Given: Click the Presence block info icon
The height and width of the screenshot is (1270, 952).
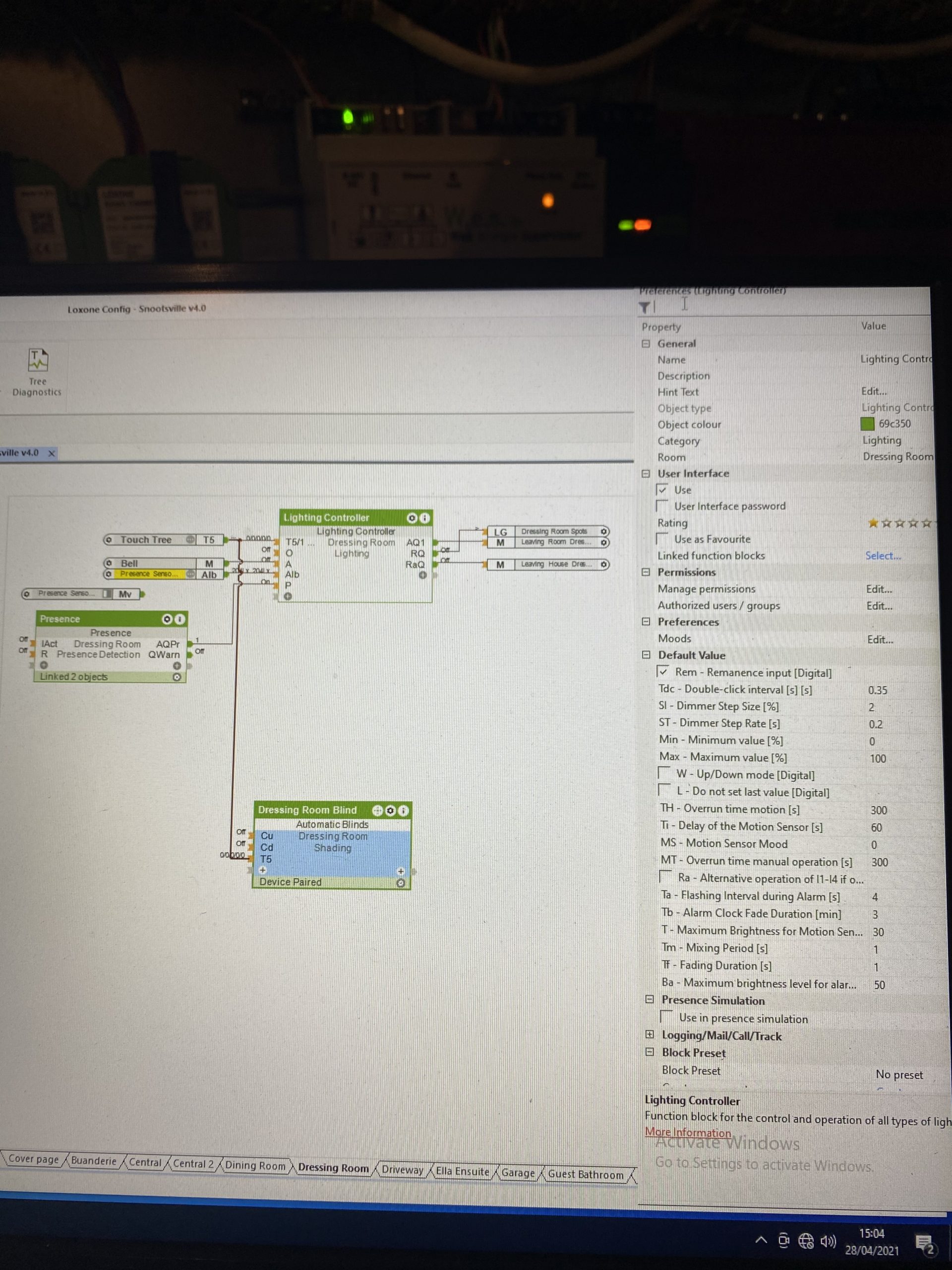Looking at the screenshot, I should click(x=179, y=619).
